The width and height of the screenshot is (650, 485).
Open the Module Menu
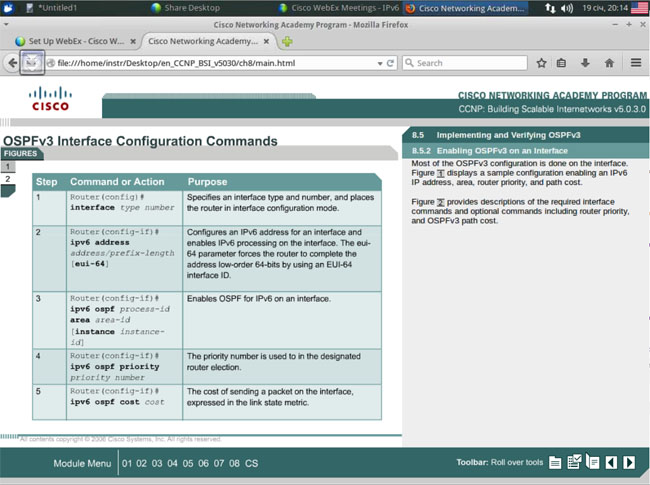[x=82, y=464]
